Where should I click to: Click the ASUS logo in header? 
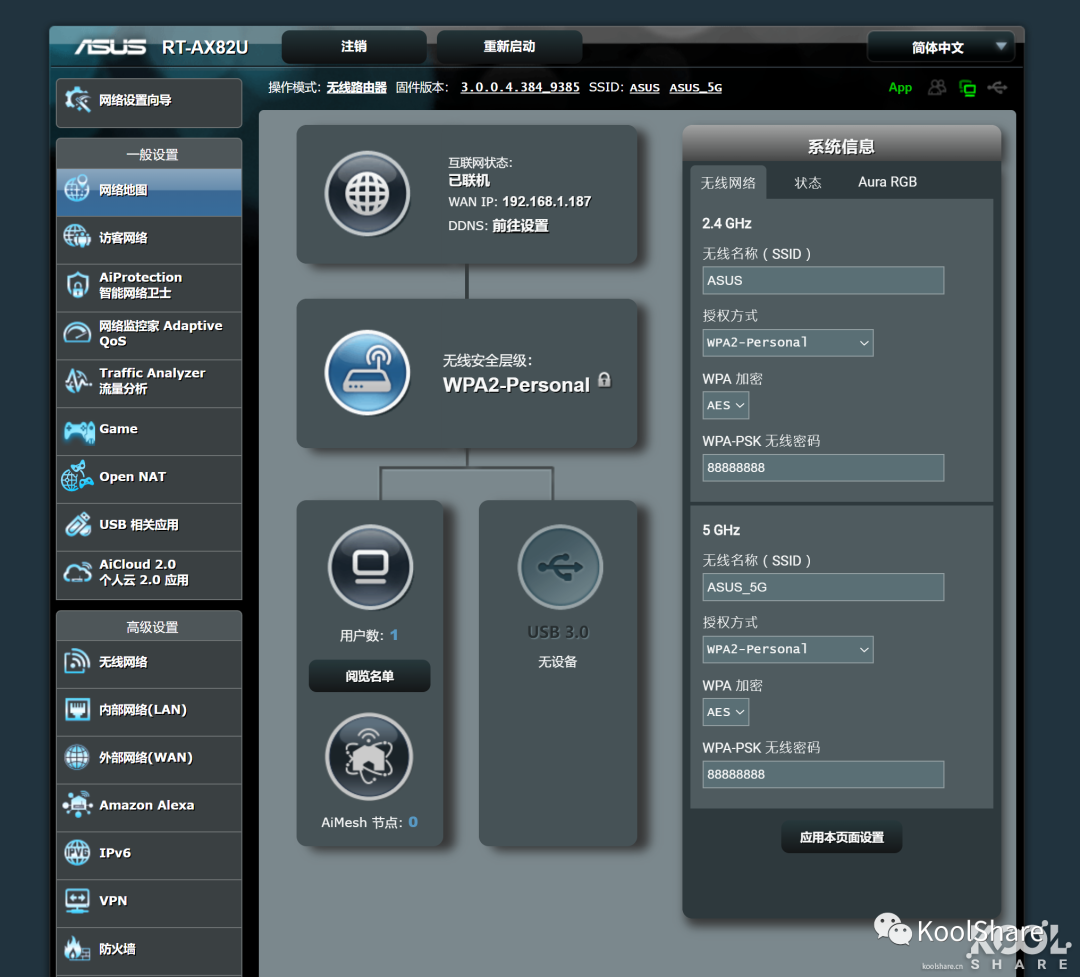coord(110,47)
